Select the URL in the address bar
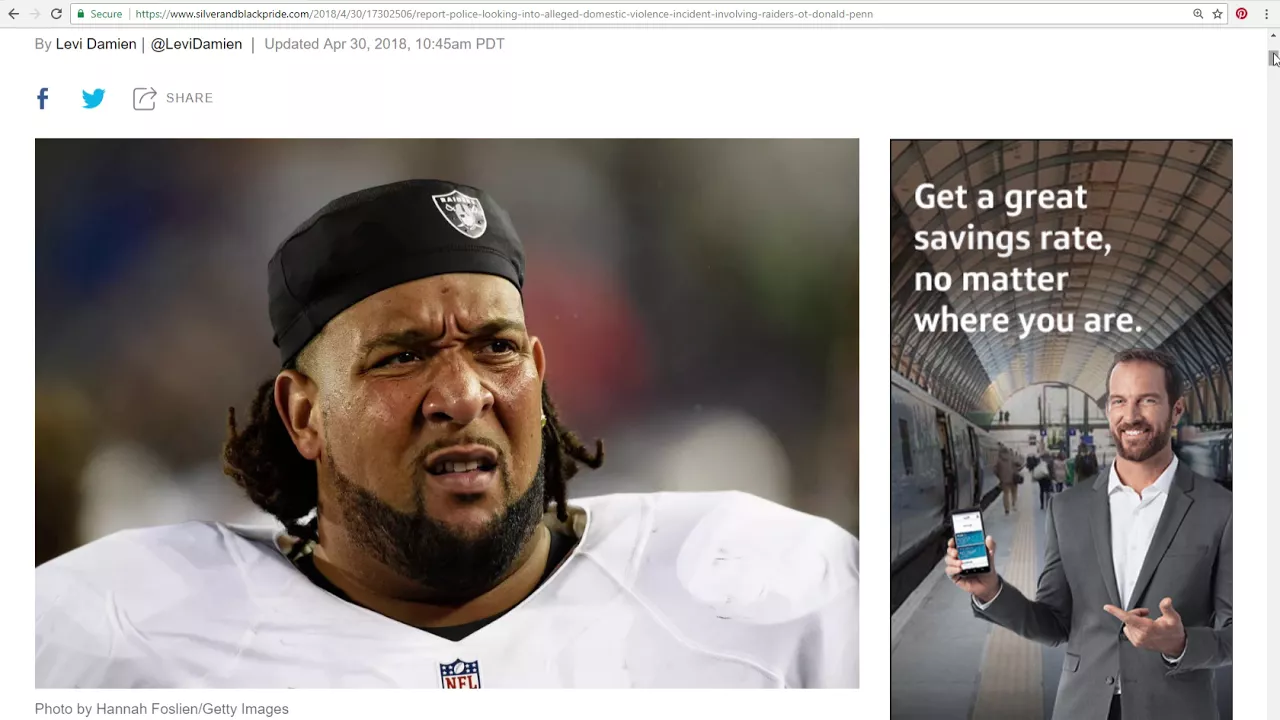 coord(504,14)
